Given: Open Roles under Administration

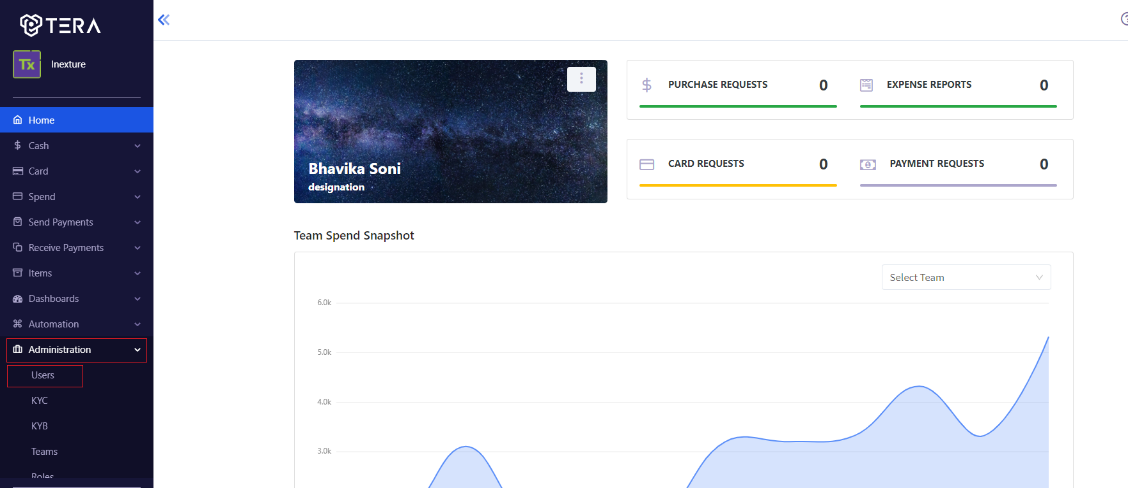Looking at the screenshot, I should pos(42,476).
